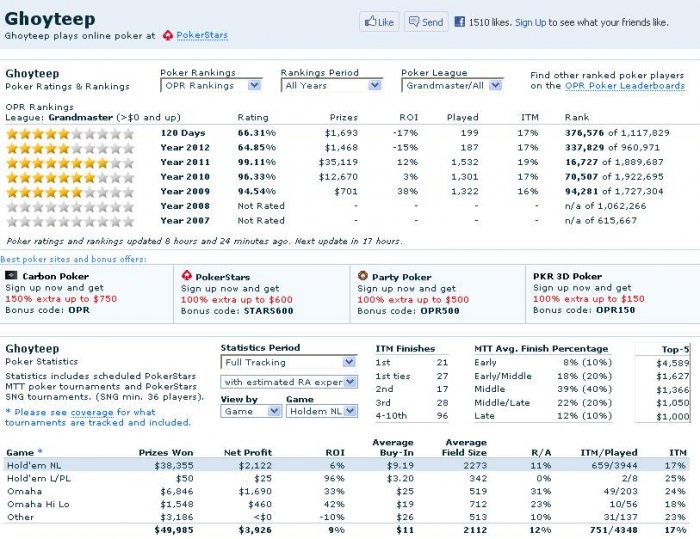Click the Party Poker chip icon

tap(363, 276)
